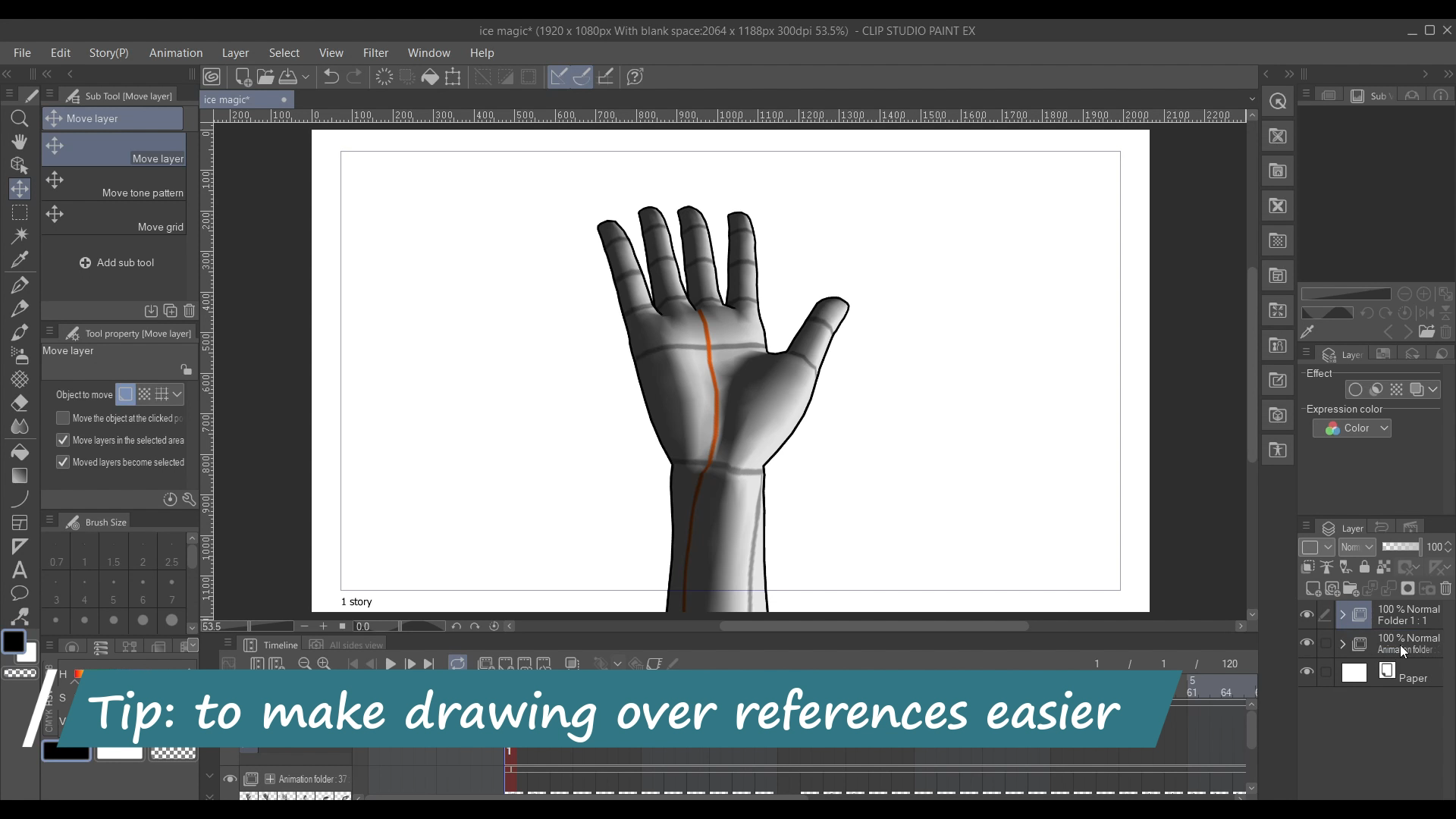Select the Text tool
This screenshot has width=1456, height=819.
[20, 570]
